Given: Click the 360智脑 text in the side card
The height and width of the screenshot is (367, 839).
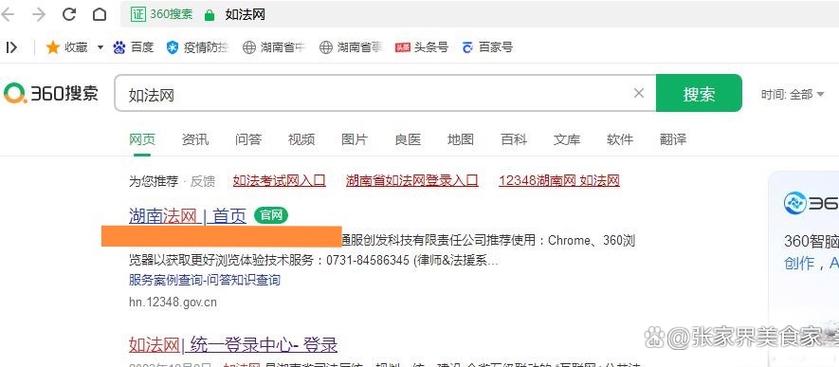Looking at the screenshot, I should 811,241.
